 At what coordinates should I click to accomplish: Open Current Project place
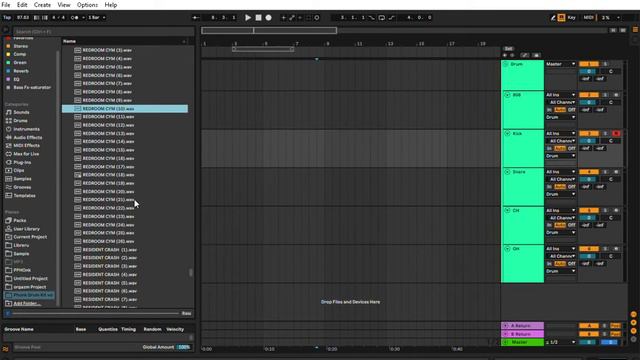point(30,237)
